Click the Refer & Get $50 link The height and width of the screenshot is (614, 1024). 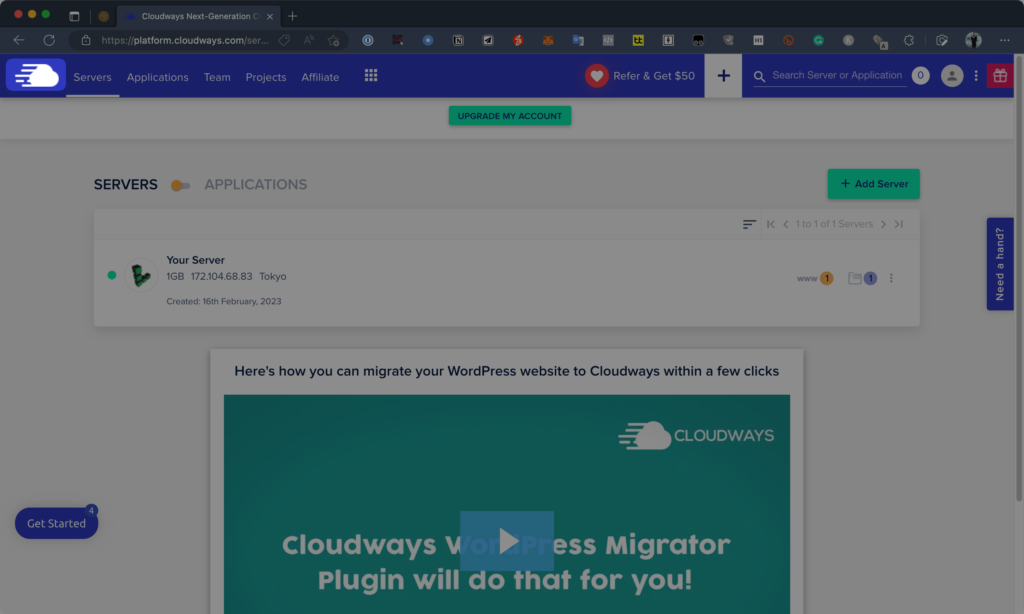[654, 76]
